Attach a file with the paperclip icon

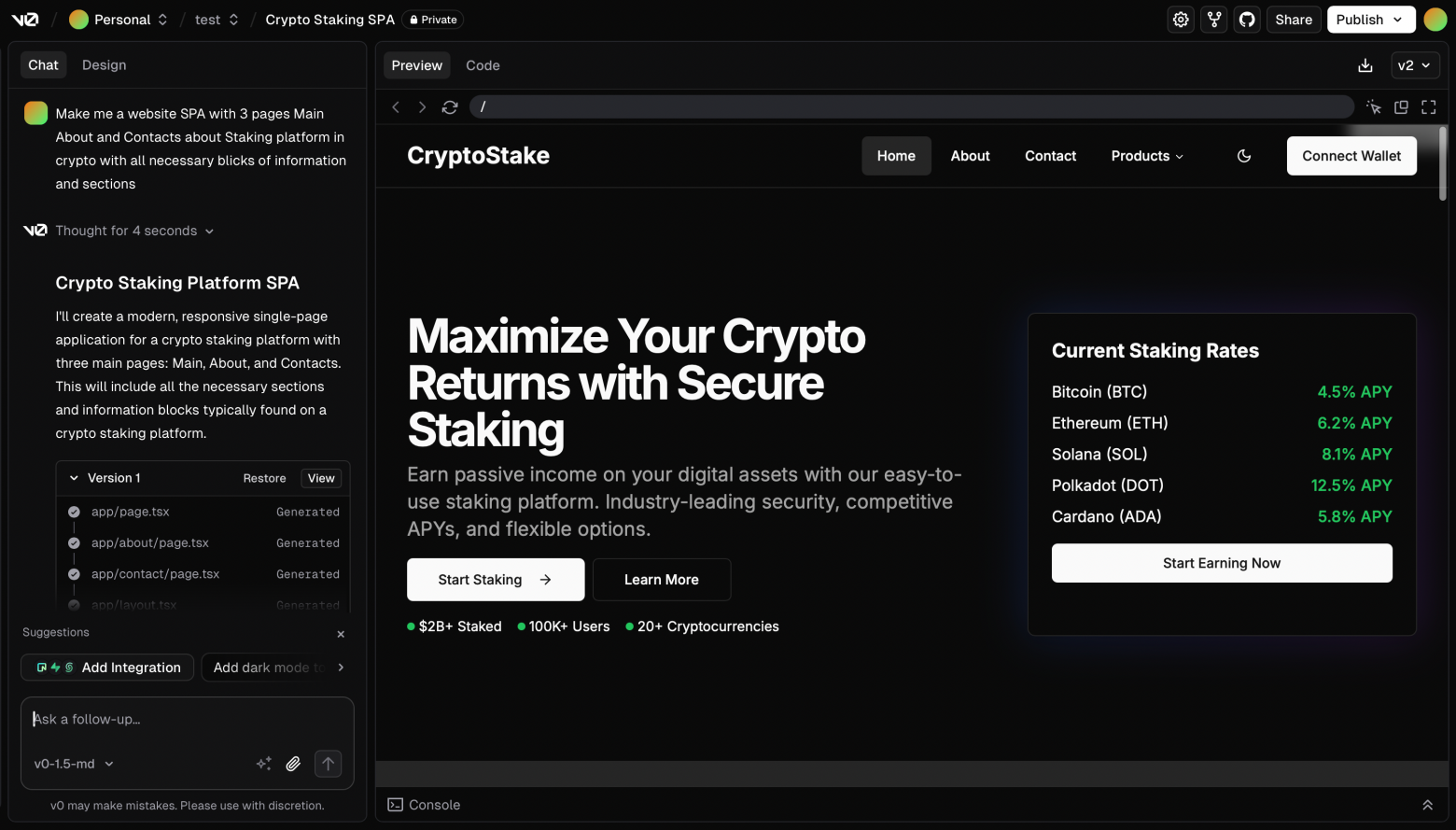coord(292,764)
